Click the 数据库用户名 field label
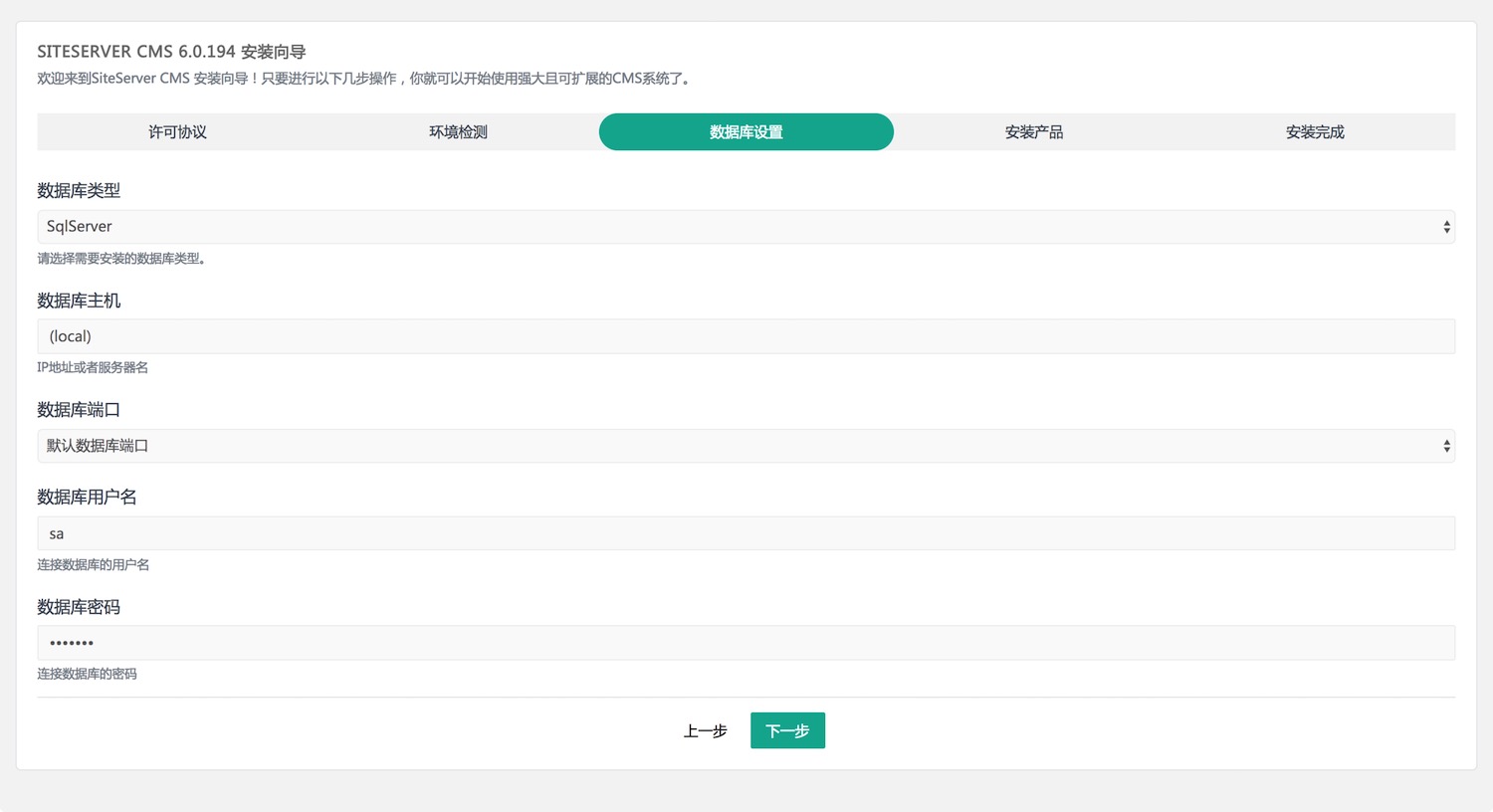Screen dimensions: 1493x812 [87, 497]
